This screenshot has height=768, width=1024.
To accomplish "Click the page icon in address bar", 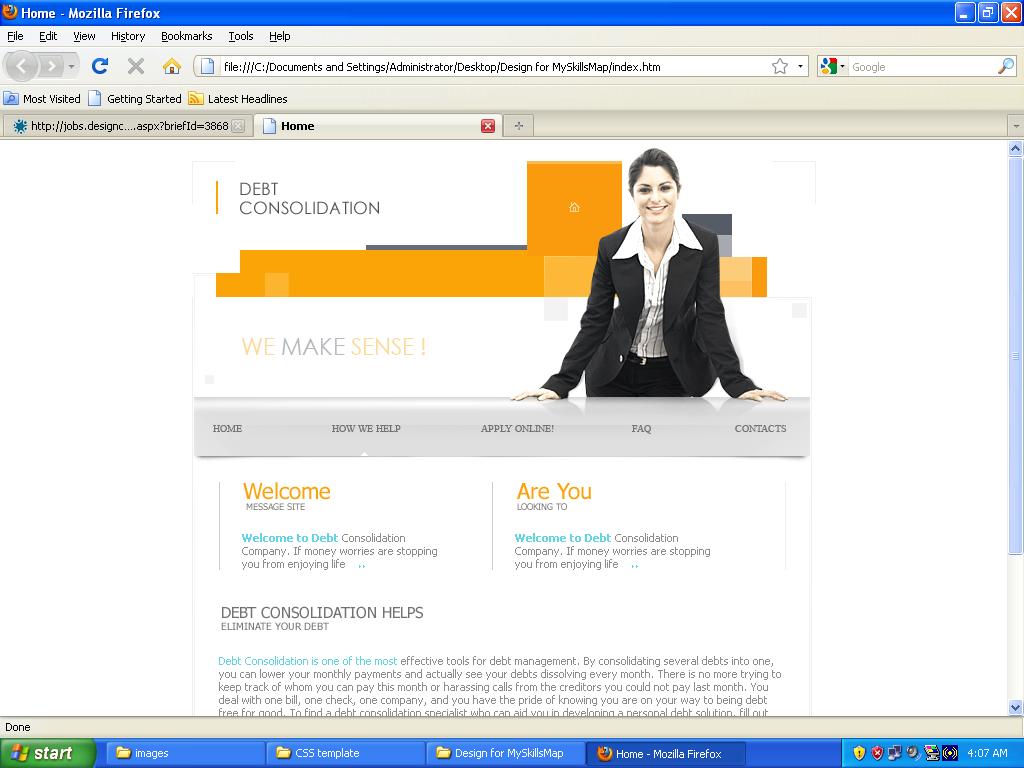I will click(x=208, y=66).
